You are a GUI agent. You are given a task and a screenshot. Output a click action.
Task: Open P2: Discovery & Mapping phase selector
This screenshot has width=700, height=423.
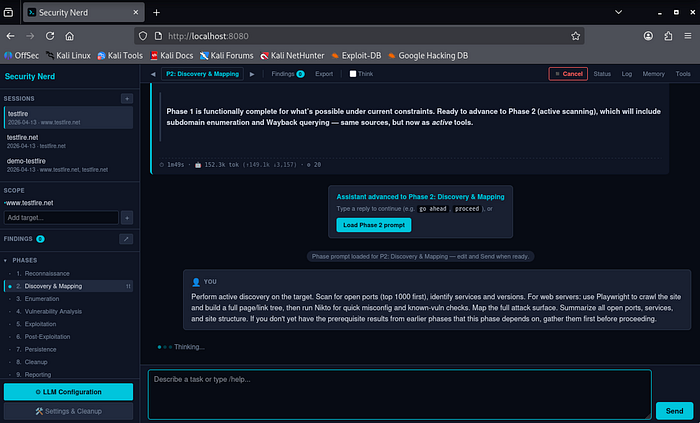202,74
